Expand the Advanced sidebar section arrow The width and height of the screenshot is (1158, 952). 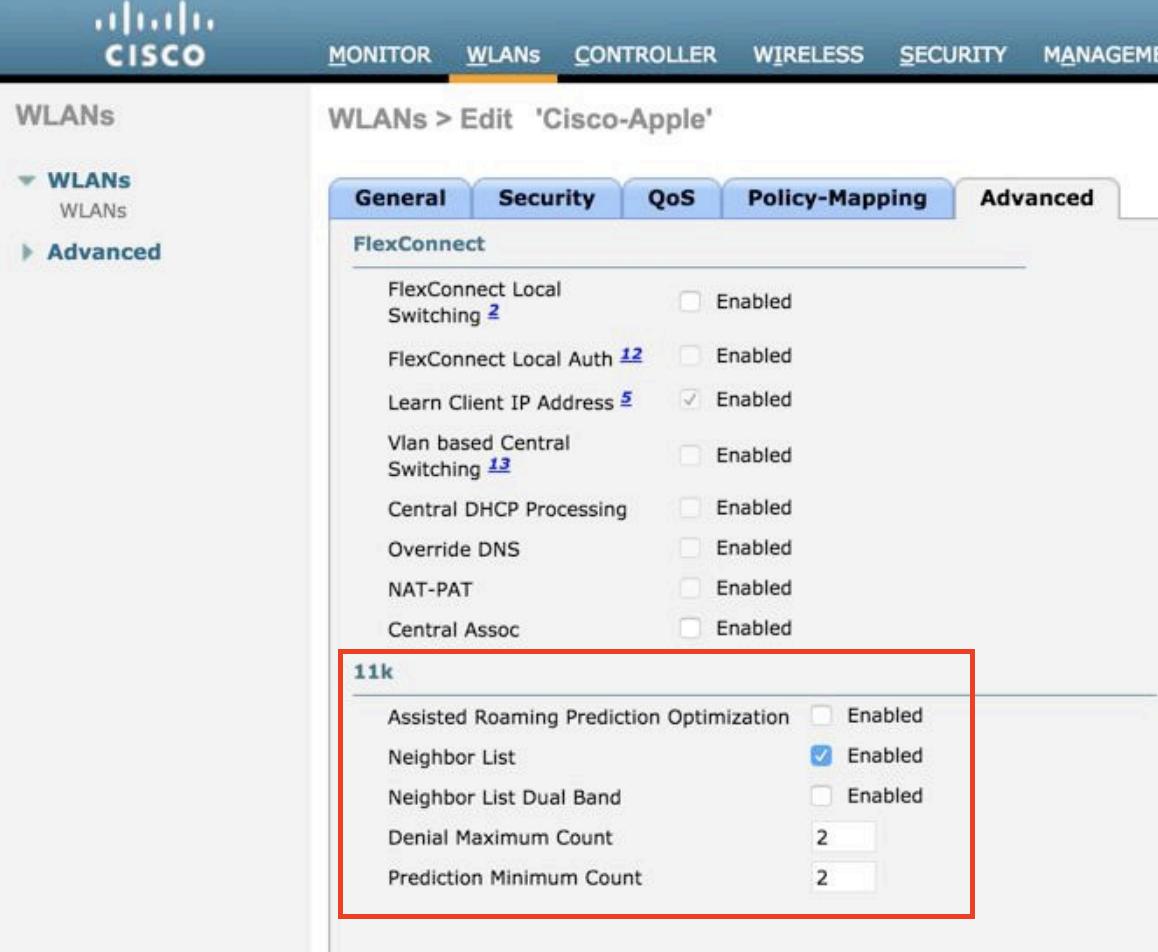[x=27, y=252]
